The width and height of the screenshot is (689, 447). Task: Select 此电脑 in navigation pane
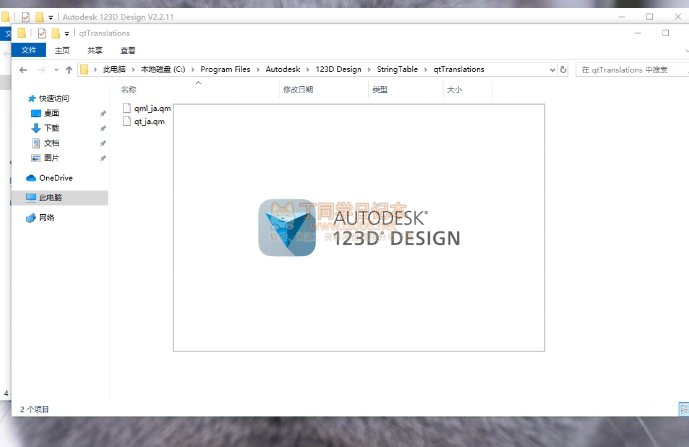tap(60, 198)
